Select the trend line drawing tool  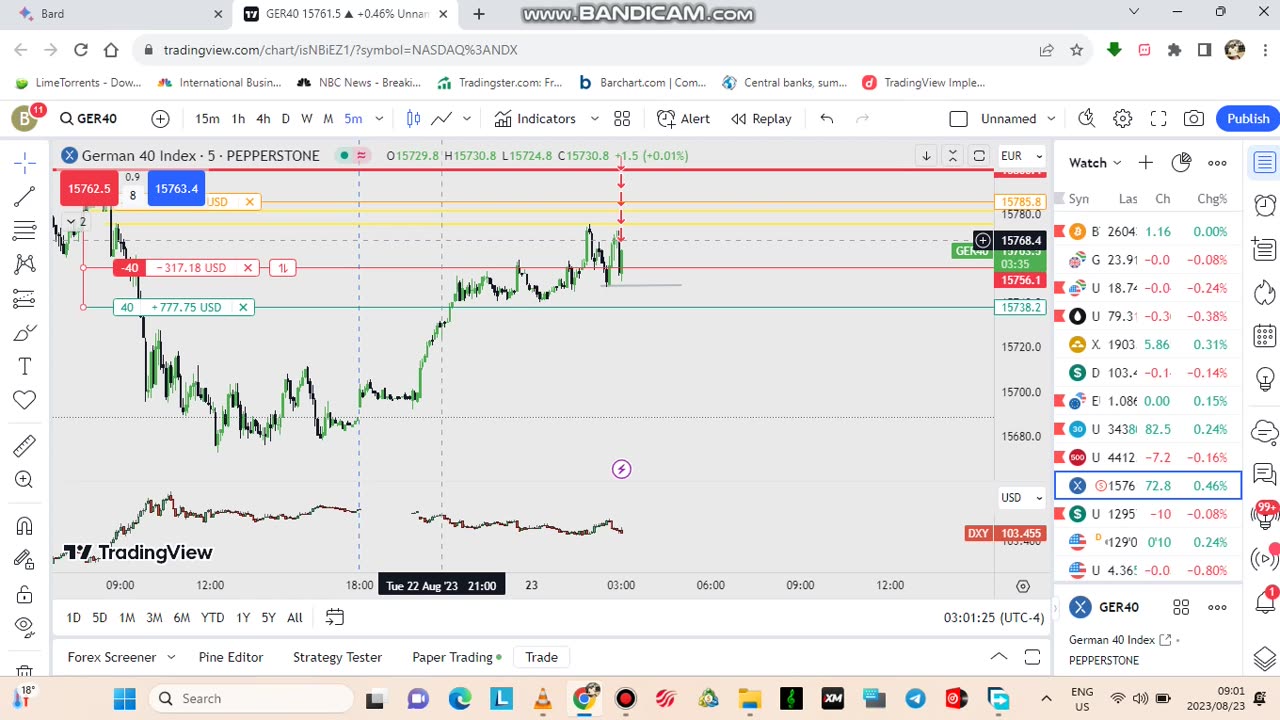click(25, 196)
